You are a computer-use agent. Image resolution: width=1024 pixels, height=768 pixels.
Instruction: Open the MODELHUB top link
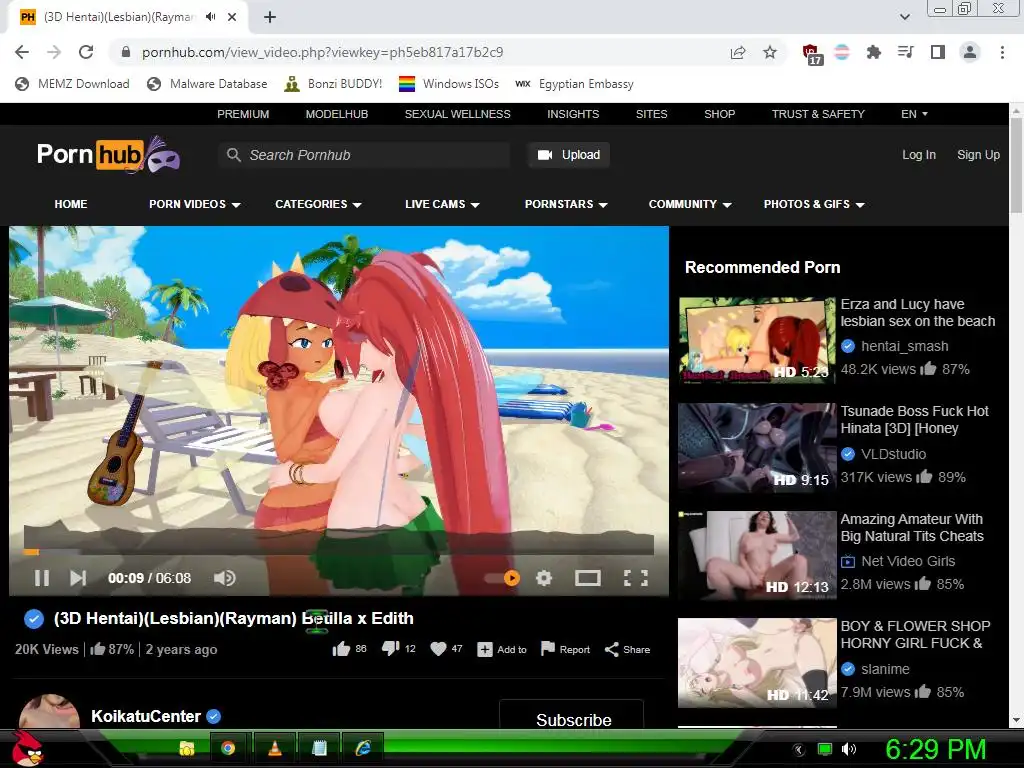[x=337, y=114]
